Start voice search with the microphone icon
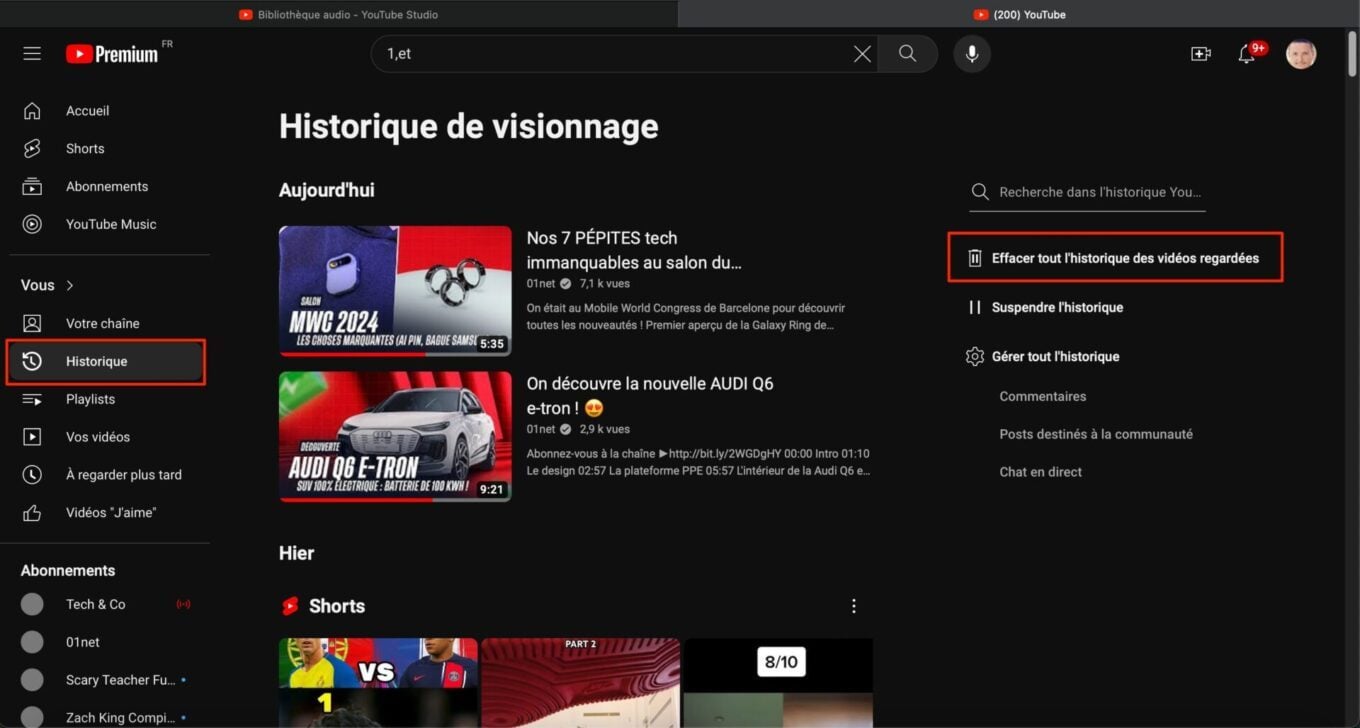 pyautogui.click(x=971, y=54)
